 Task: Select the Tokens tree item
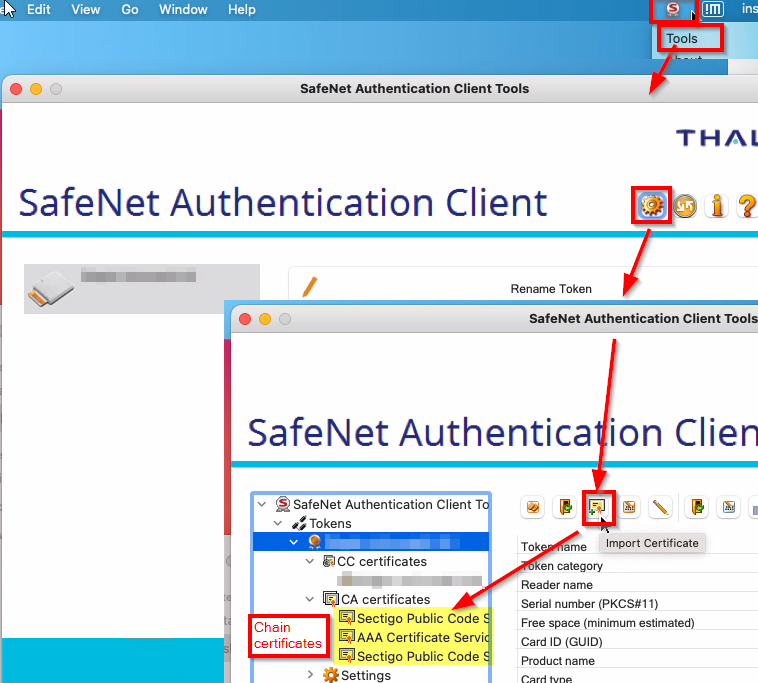[x=330, y=523]
